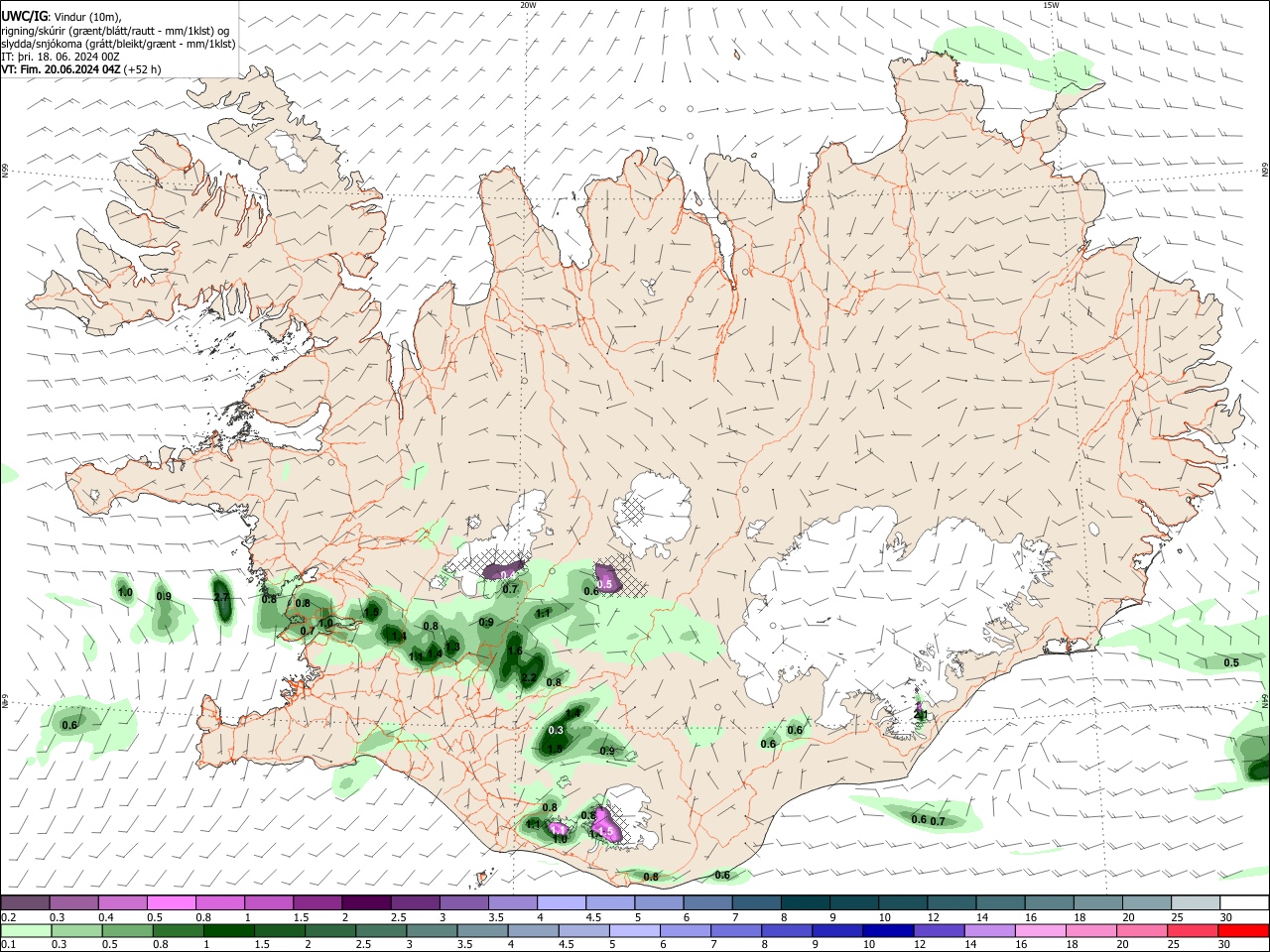Click the '2.7' precipitation value on the map
This screenshot has height=952, width=1270.
pos(221,598)
